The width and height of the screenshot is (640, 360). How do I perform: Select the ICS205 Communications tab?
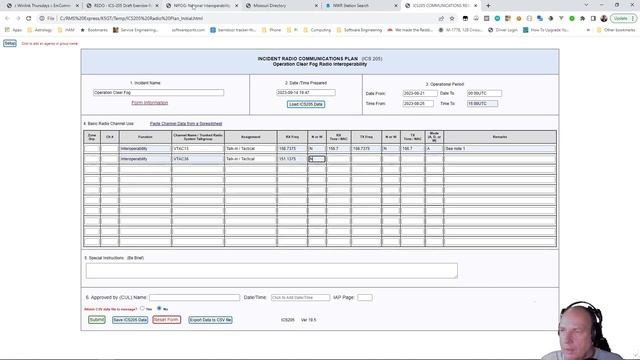click(x=441, y=6)
